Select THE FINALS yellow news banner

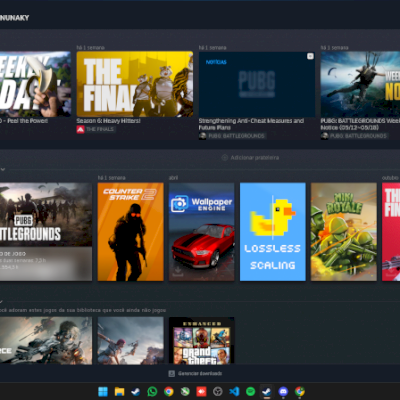[135, 84]
